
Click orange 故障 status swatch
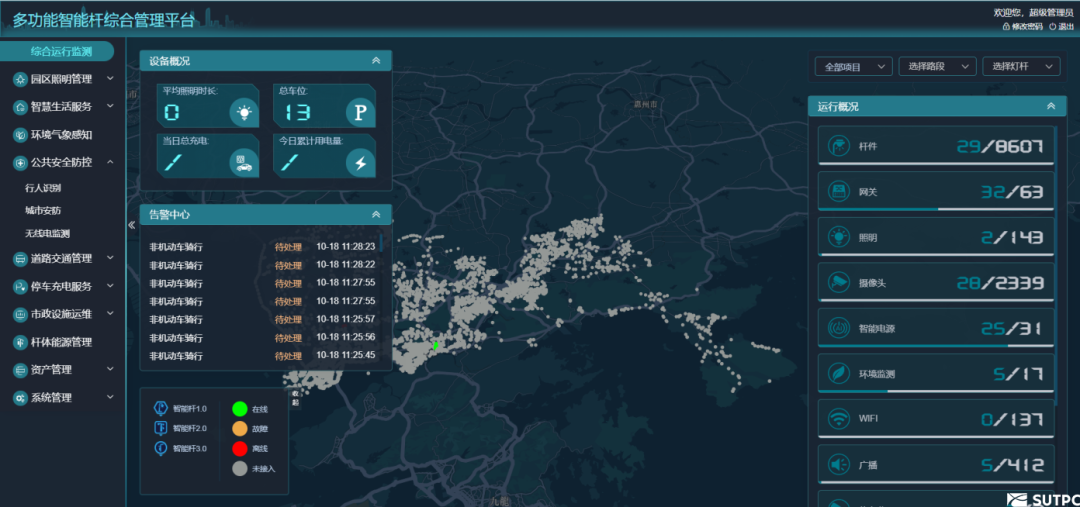pos(240,428)
